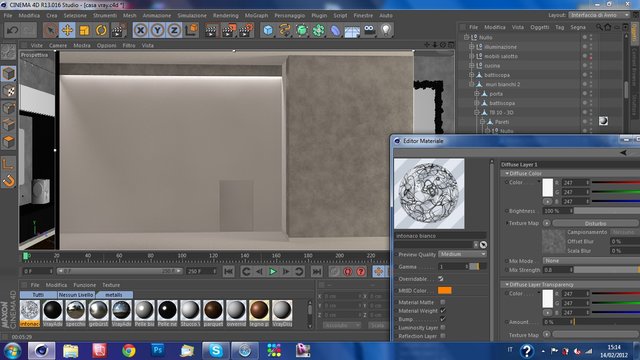Select the Rotate tool icon

pyautogui.click(x=101, y=30)
